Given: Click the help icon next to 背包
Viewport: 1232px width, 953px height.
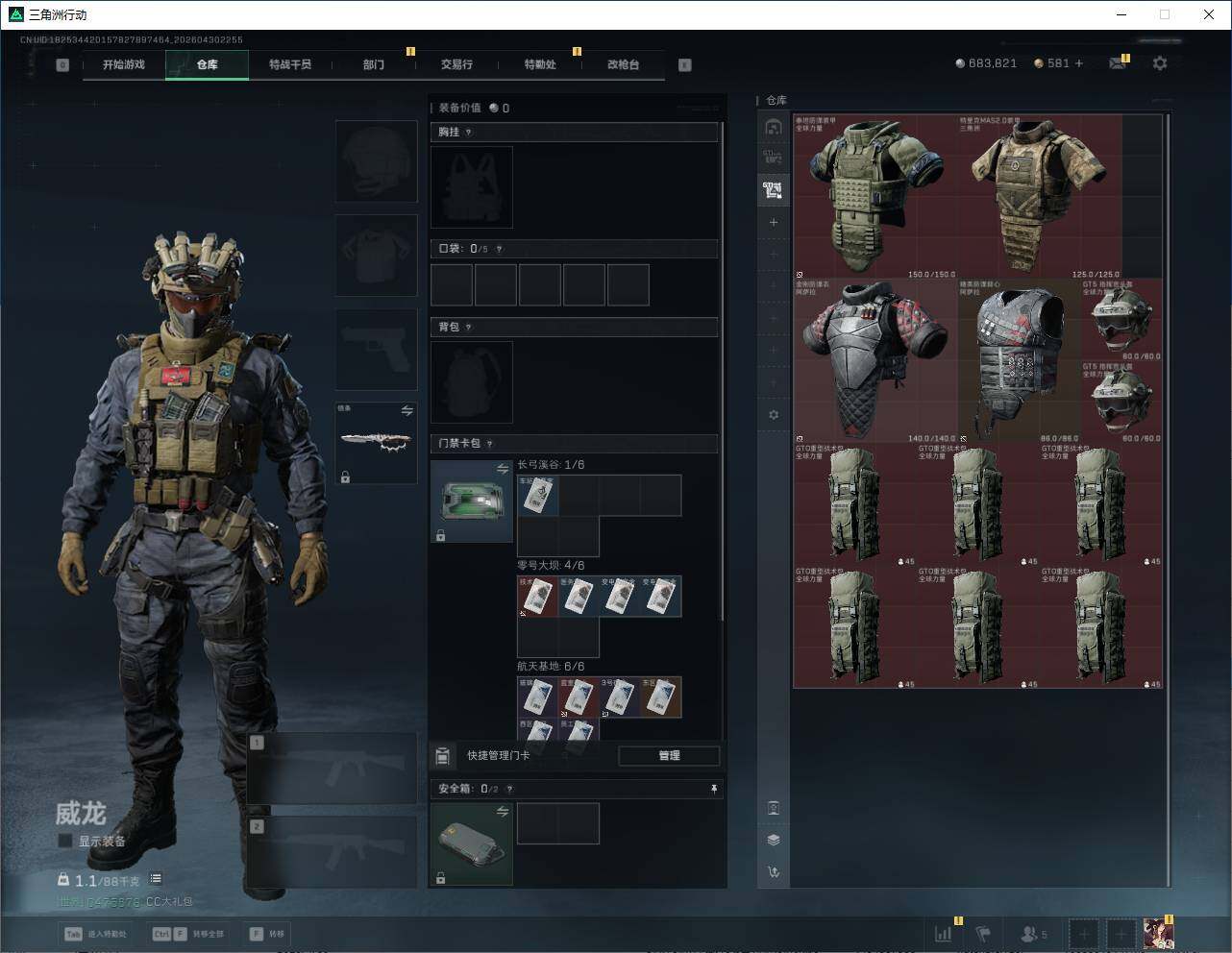Looking at the screenshot, I should 469,328.
